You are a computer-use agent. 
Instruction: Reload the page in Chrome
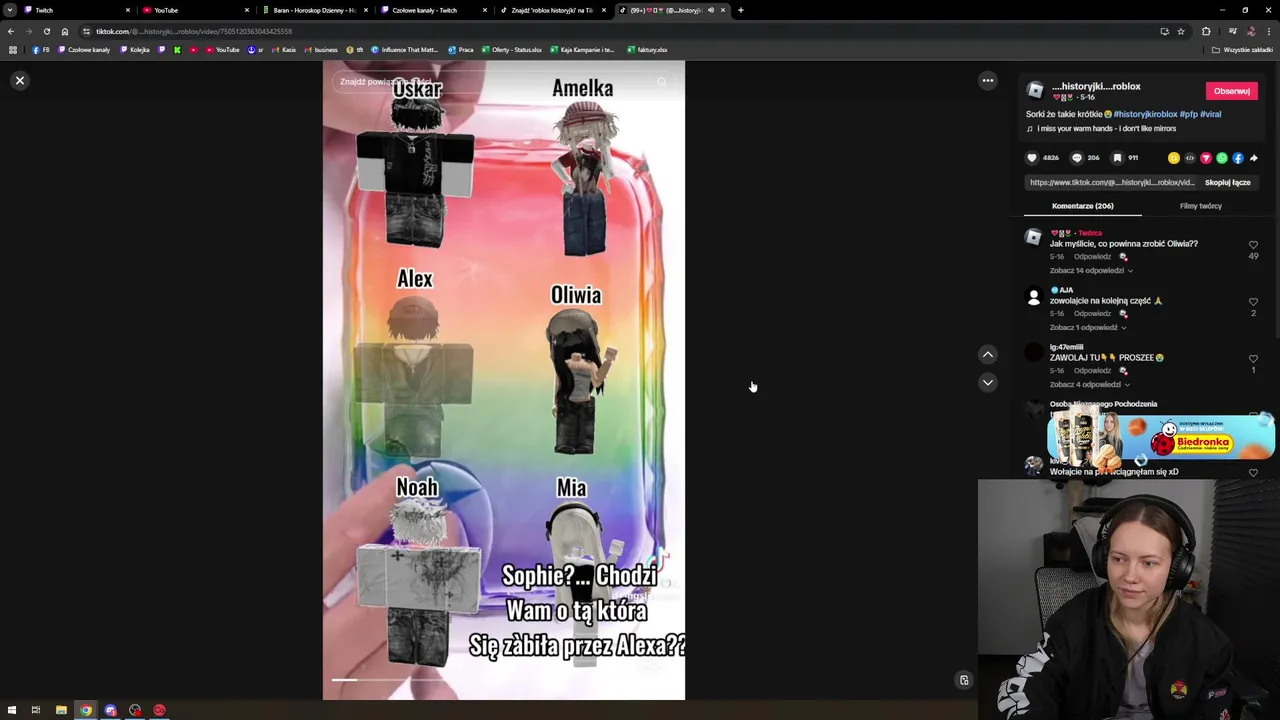click(46, 31)
